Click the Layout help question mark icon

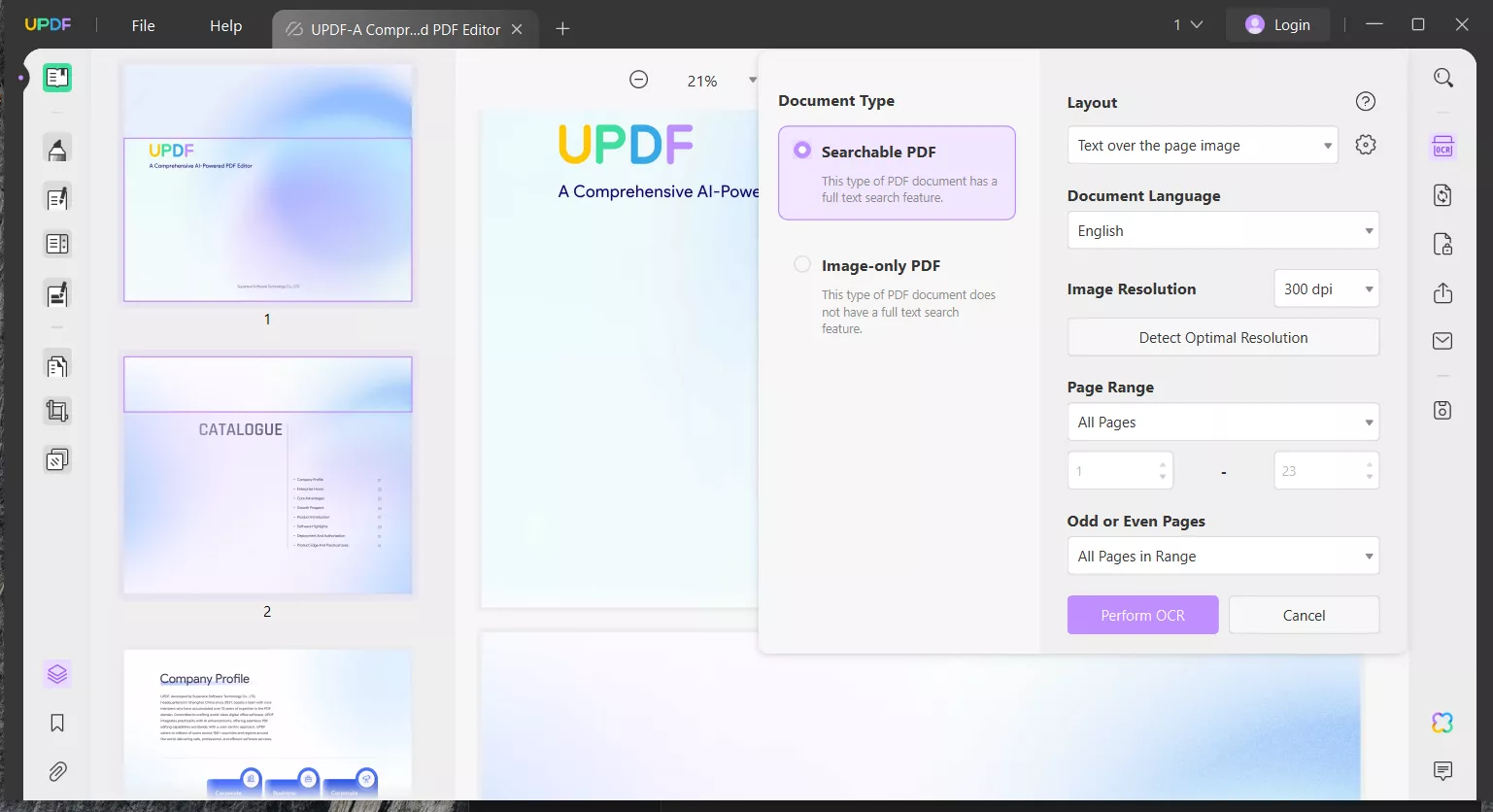(1366, 102)
